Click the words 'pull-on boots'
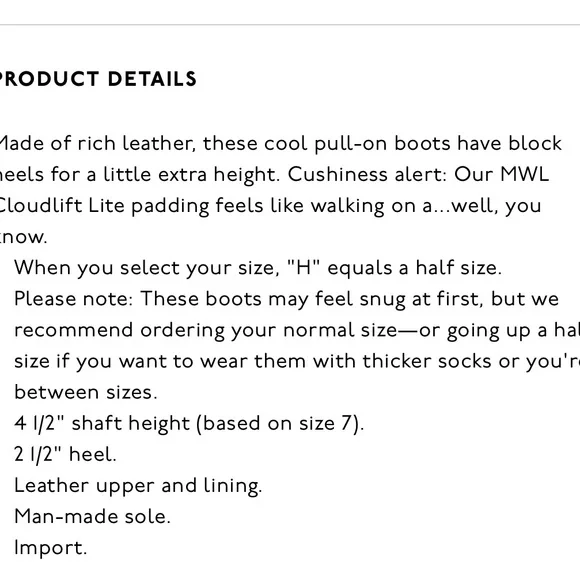580x580 pixels. [382, 144]
